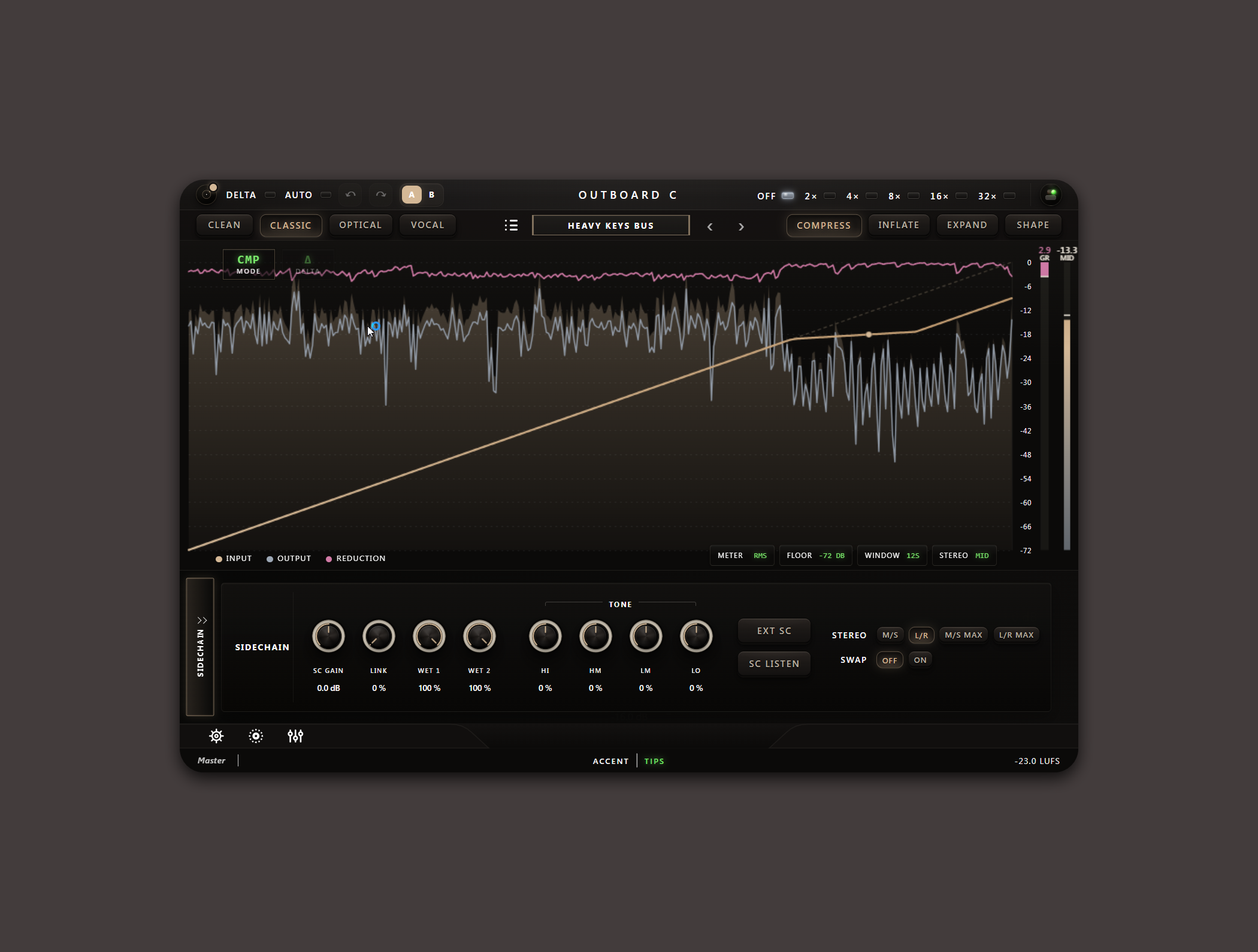1258x952 pixels.
Task: Open the METER RMS dropdown
Action: (x=742, y=556)
